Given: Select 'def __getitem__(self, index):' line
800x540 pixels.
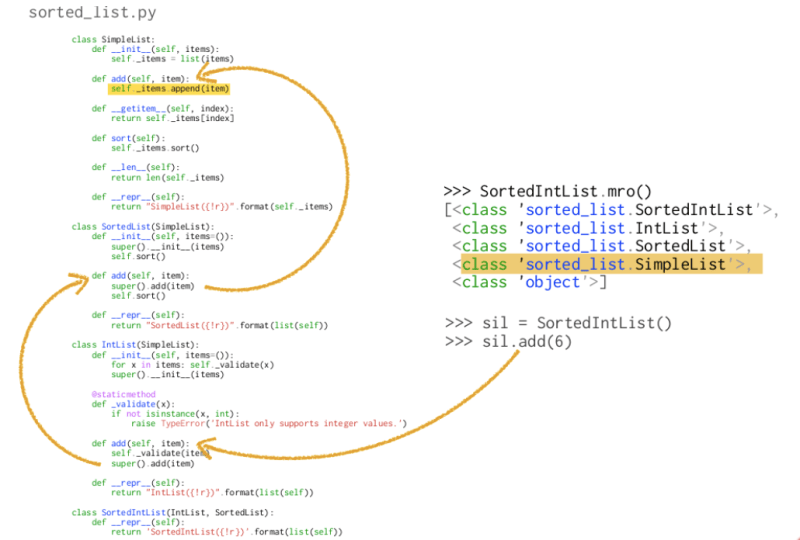Looking at the screenshot, I should point(162,108).
